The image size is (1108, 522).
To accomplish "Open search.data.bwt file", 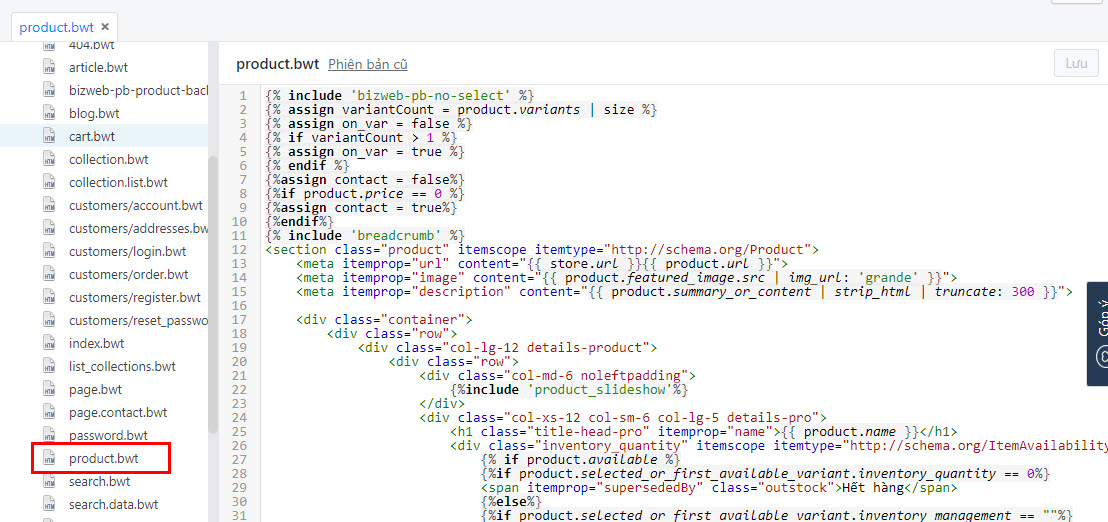I will pyautogui.click(x=113, y=504).
